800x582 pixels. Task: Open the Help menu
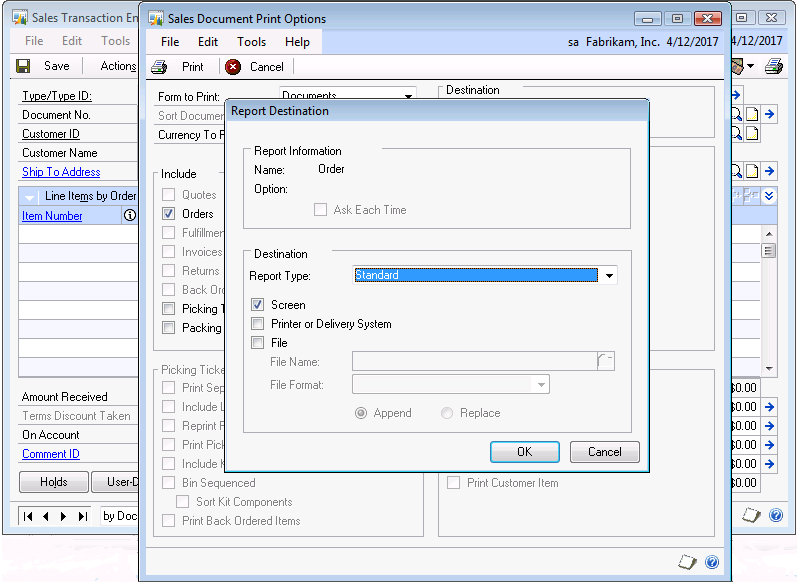pos(297,42)
